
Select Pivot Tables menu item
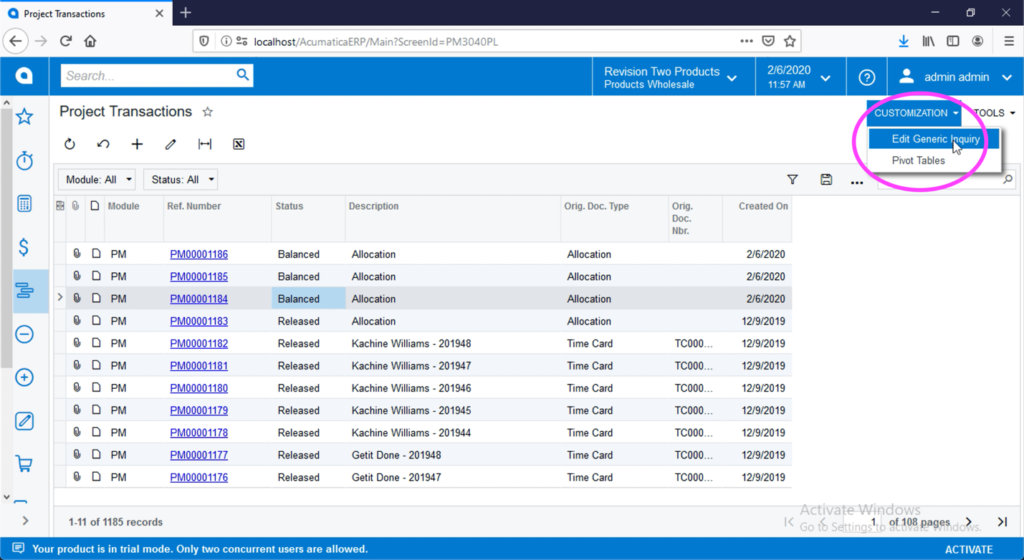pos(918,161)
